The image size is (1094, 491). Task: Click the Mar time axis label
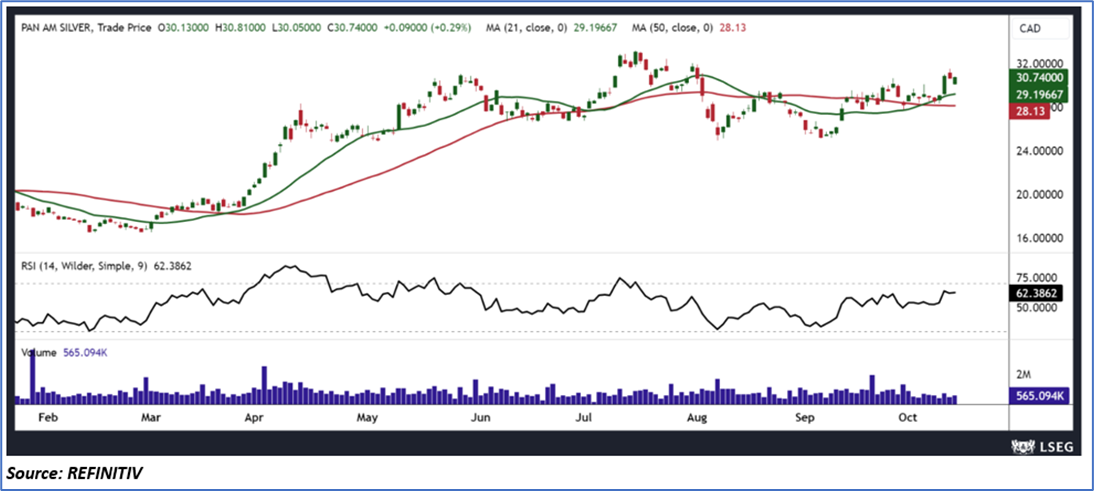click(x=151, y=418)
